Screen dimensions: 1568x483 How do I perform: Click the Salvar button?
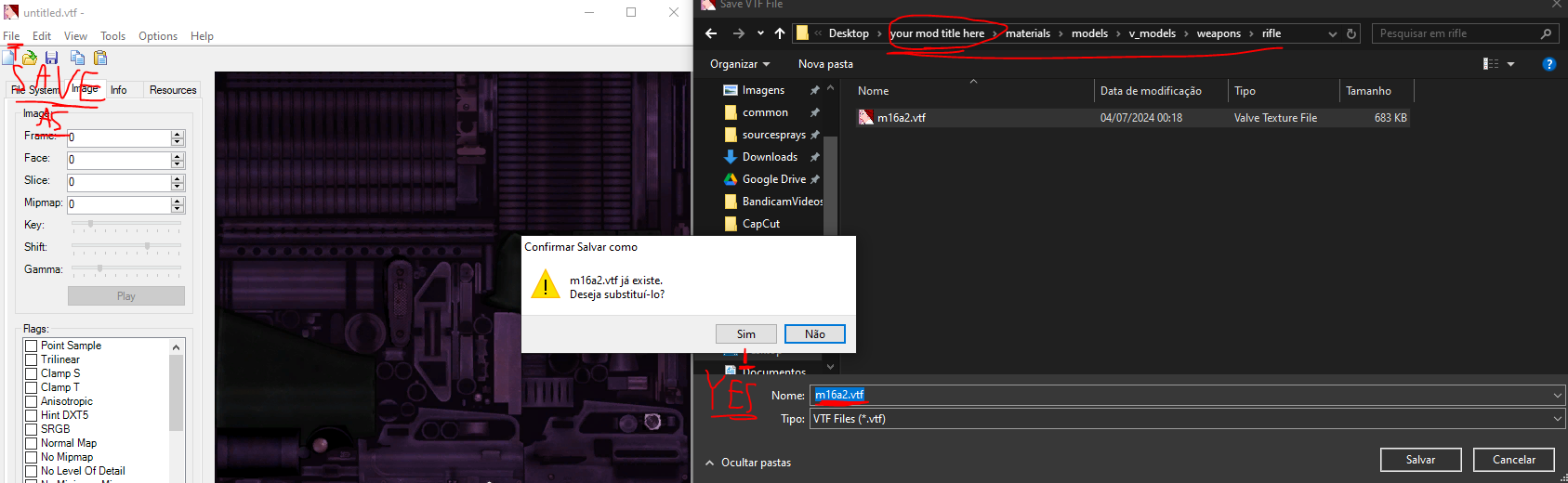click(x=1420, y=460)
